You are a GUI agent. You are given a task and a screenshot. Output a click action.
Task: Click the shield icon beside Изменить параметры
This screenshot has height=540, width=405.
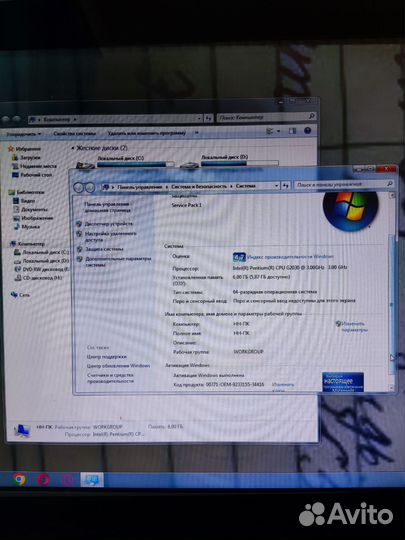click(x=339, y=324)
